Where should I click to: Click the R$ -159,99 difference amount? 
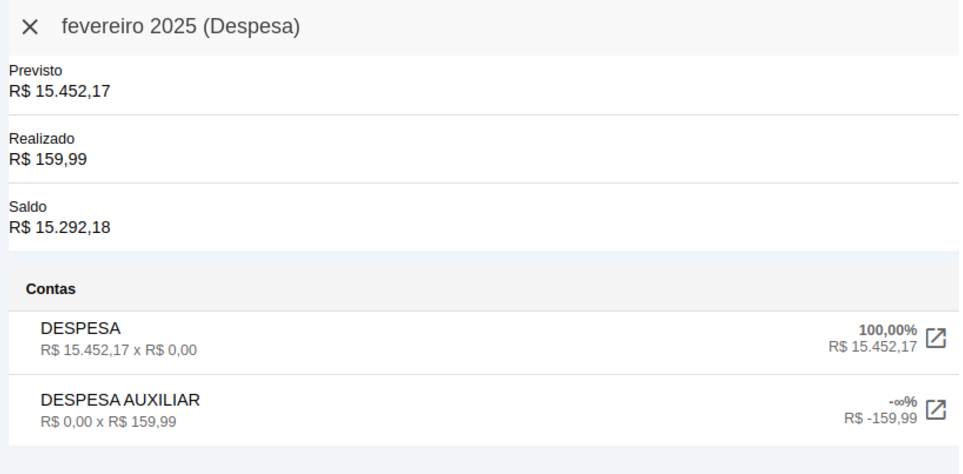tap(880, 419)
